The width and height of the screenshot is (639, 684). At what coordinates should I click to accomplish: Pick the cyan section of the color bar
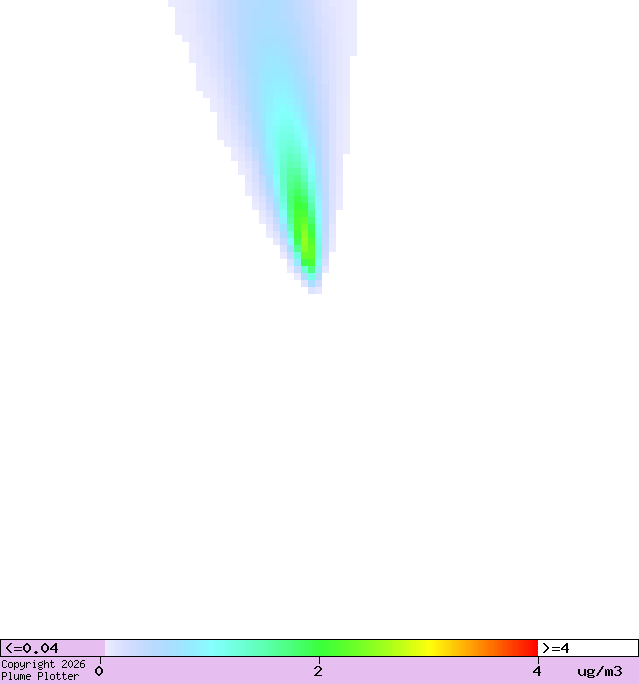coord(215,648)
